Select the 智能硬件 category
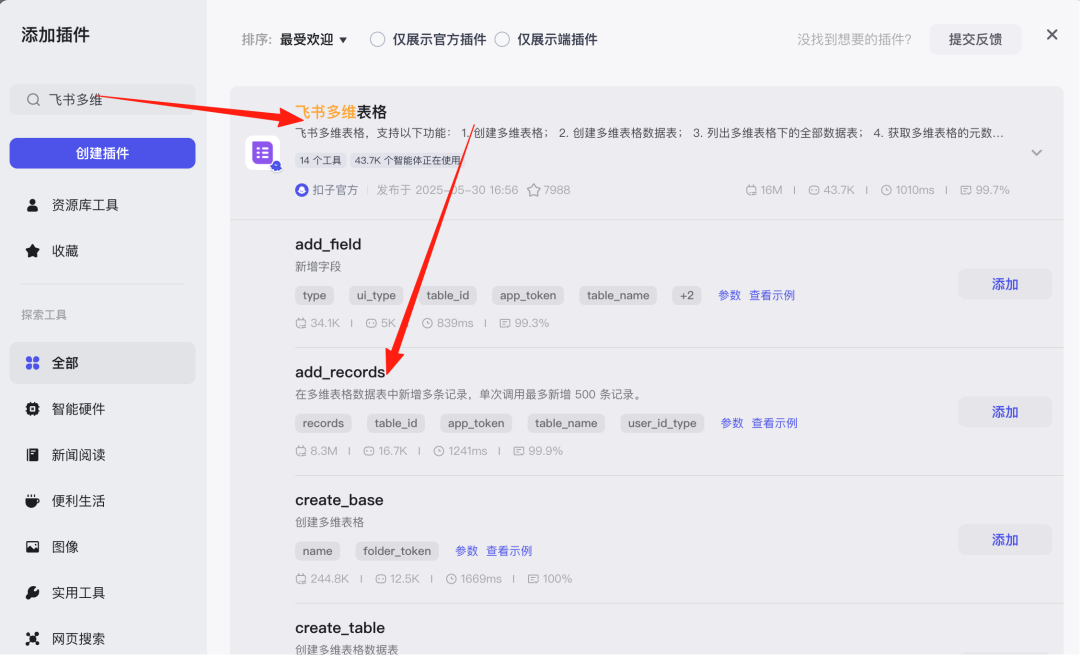Image resolution: width=1080 pixels, height=655 pixels. pyautogui.click(x=102, y=409)
